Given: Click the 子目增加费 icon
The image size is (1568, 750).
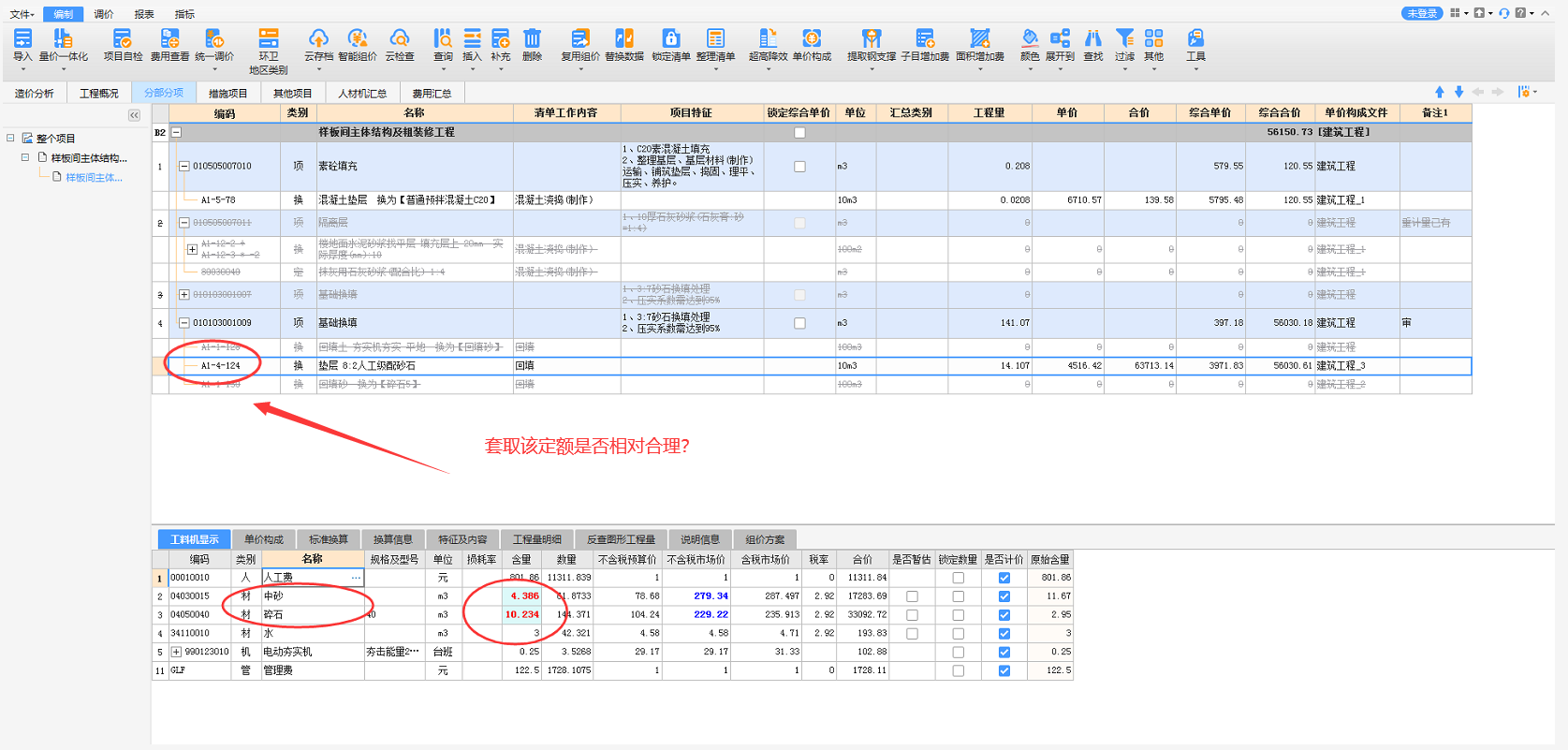Looking at the screenshot, I should pyautogui.click(x=925, y=38).
